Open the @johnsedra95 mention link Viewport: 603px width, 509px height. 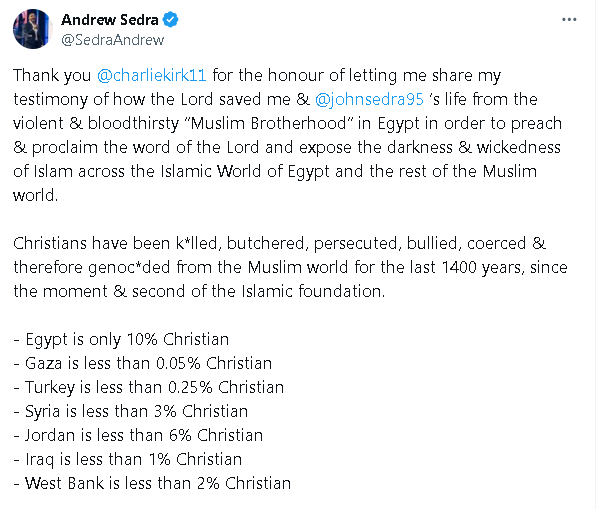[x=369, y=99]
